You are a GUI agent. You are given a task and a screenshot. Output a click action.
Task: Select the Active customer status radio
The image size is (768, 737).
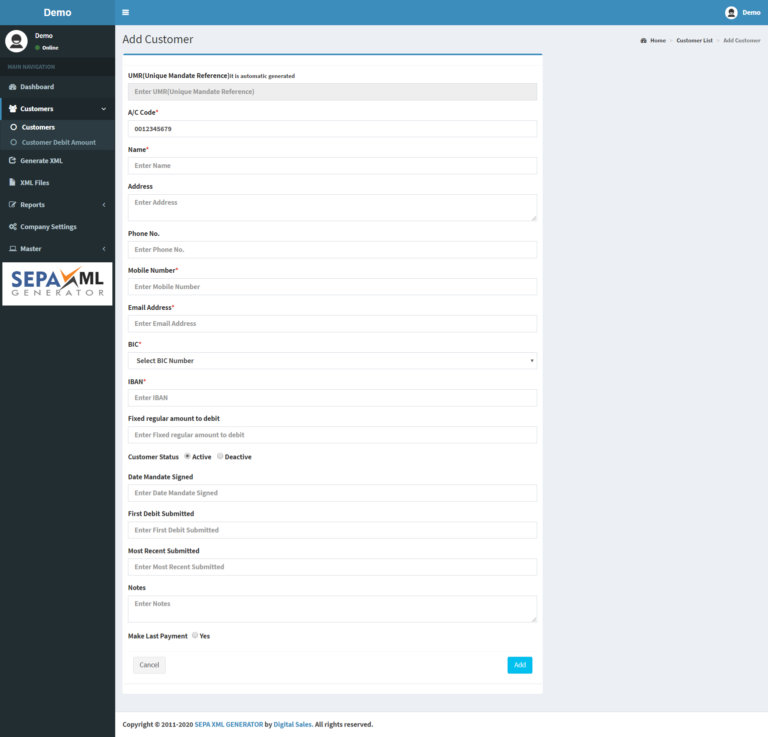187,456
